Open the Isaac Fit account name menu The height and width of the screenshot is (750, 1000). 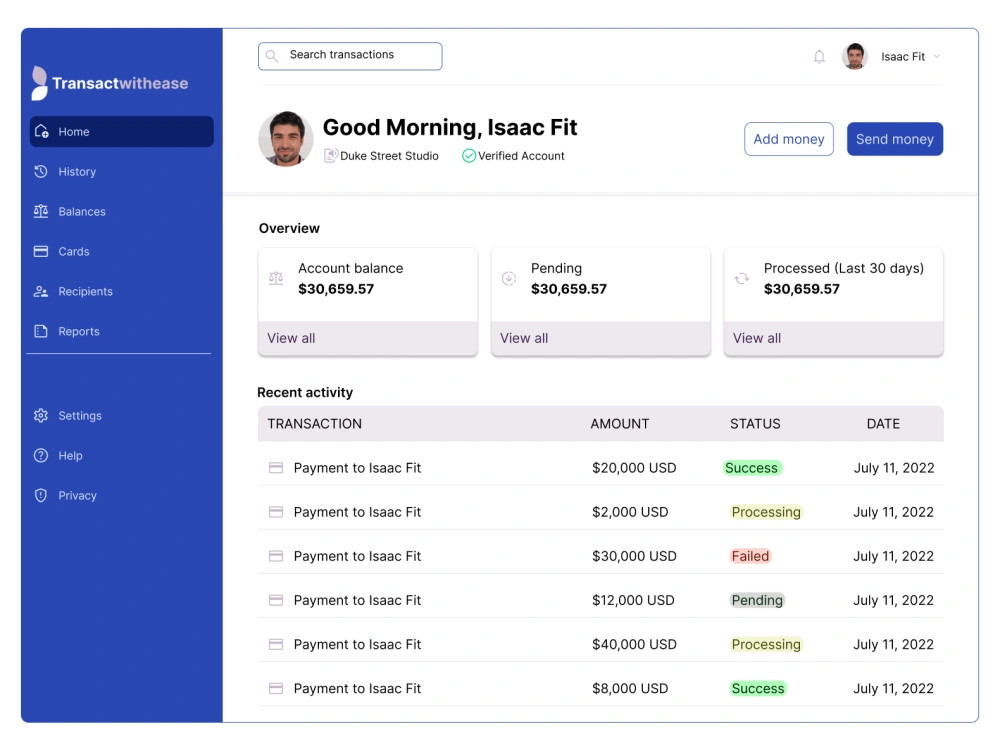coord(903,57)
